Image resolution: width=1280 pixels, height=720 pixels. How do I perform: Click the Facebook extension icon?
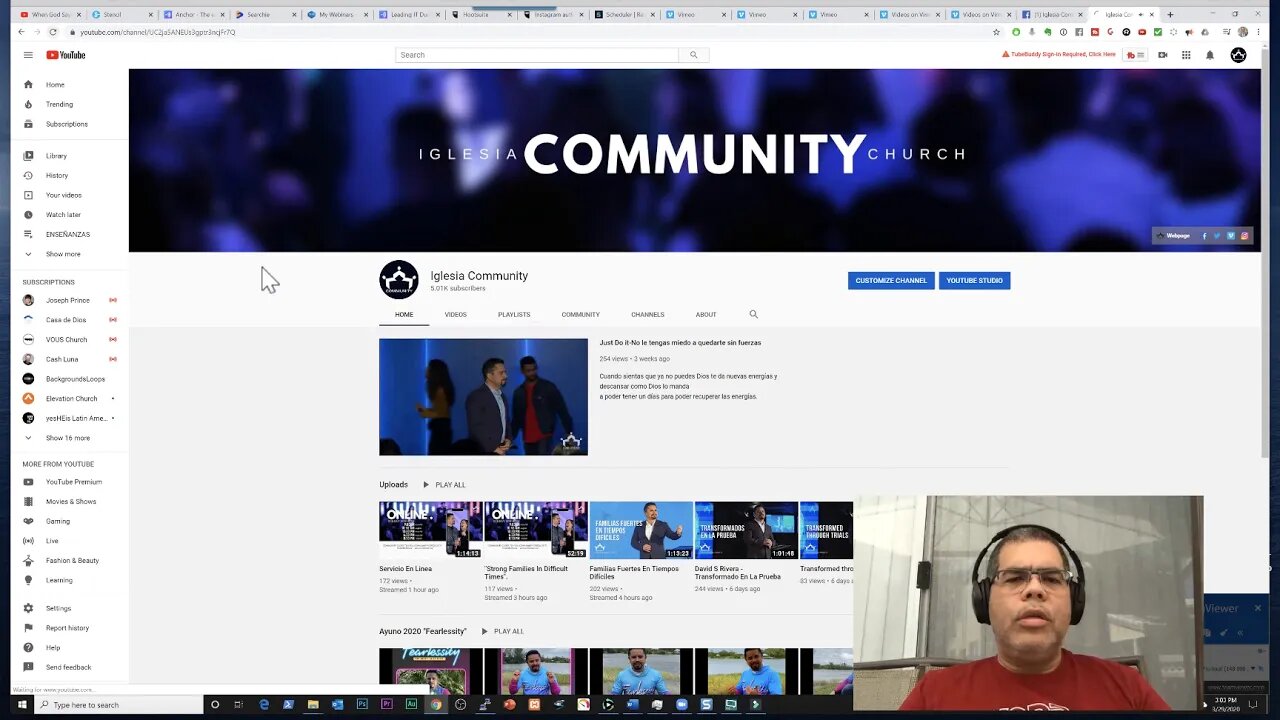1079,32
